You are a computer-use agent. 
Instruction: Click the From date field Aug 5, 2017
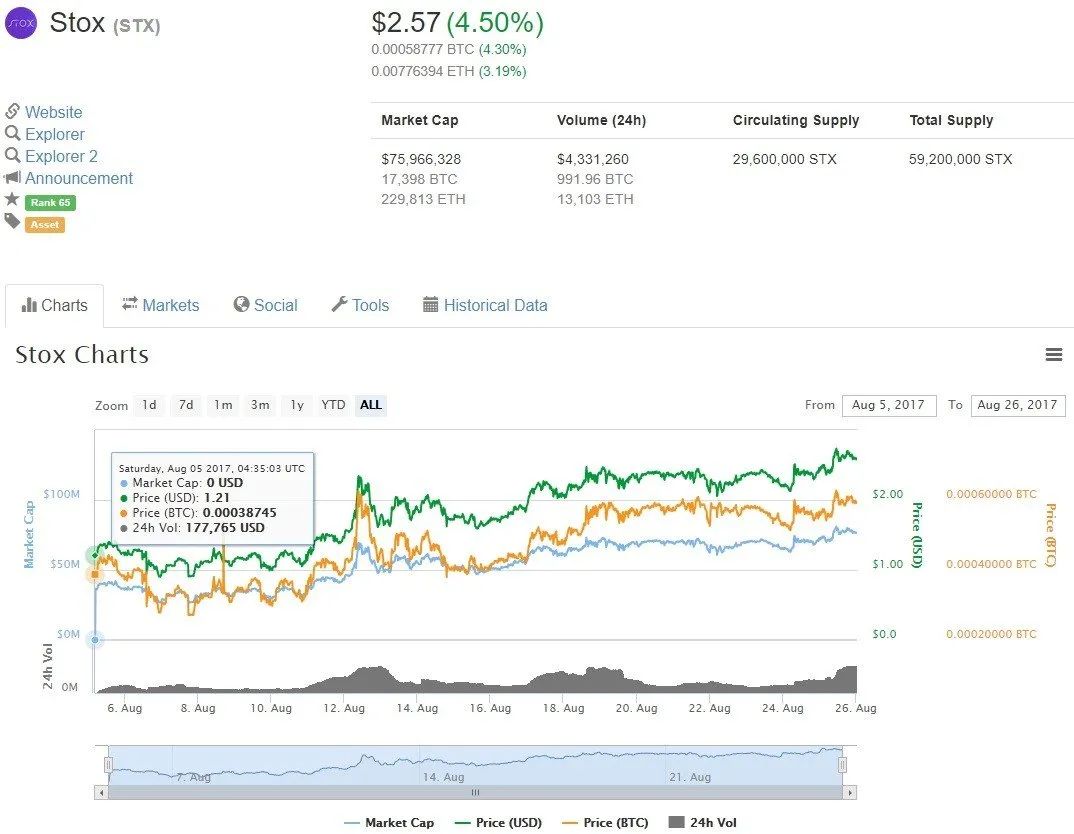(889, 405)
